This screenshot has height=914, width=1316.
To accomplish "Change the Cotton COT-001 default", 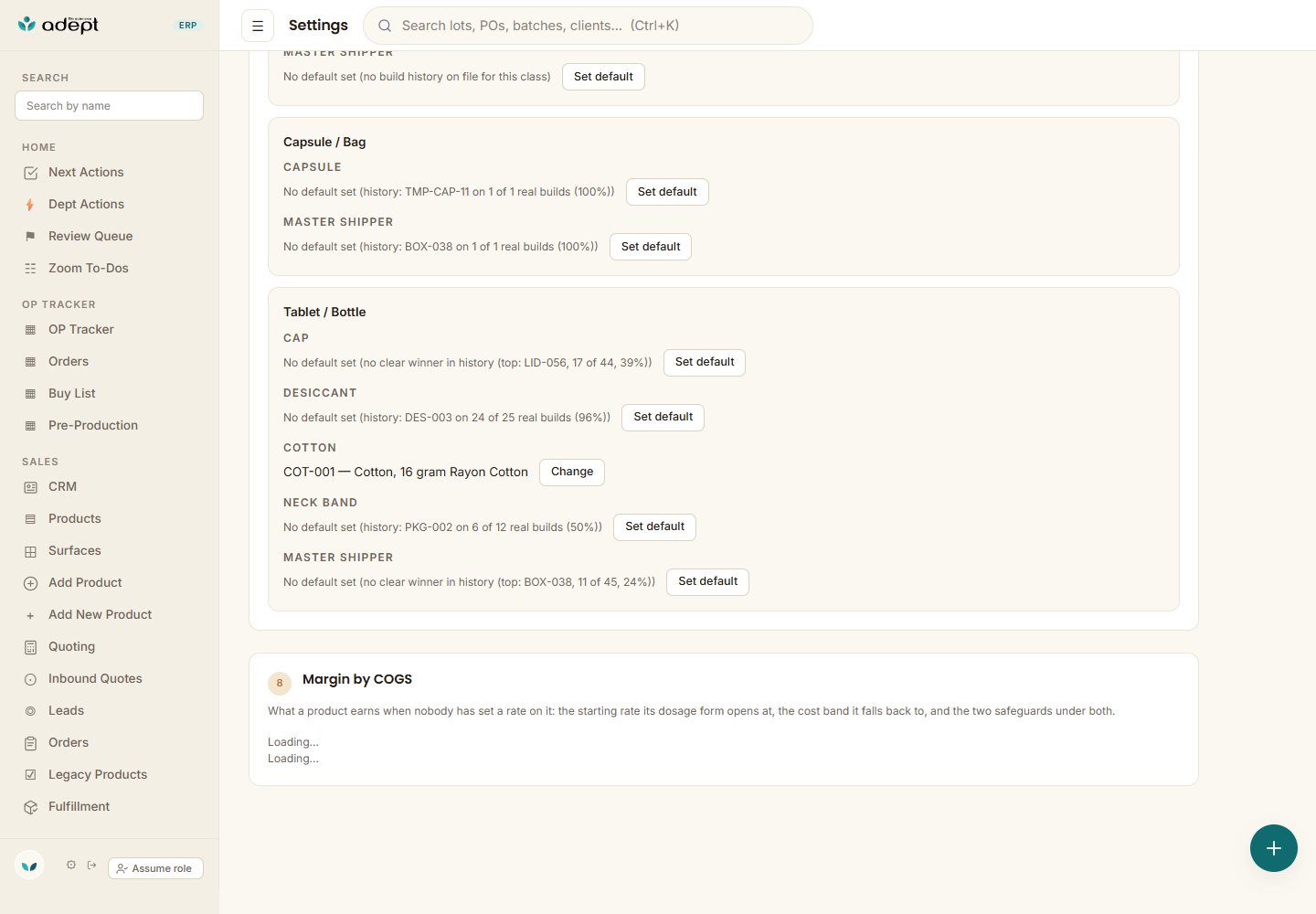I will (572, 472).
